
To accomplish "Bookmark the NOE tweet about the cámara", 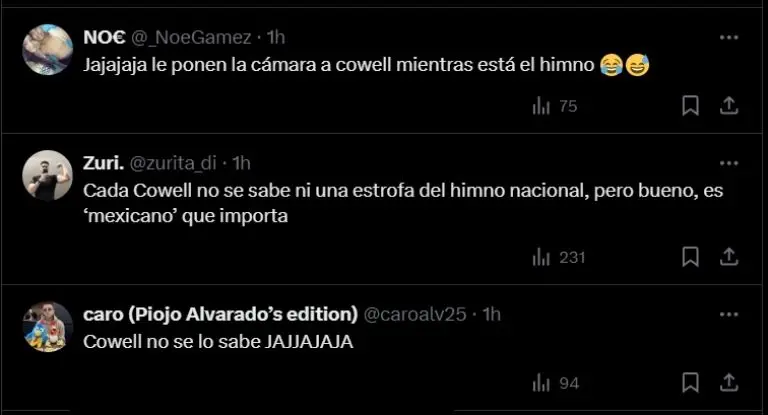I will pos(691,105).
